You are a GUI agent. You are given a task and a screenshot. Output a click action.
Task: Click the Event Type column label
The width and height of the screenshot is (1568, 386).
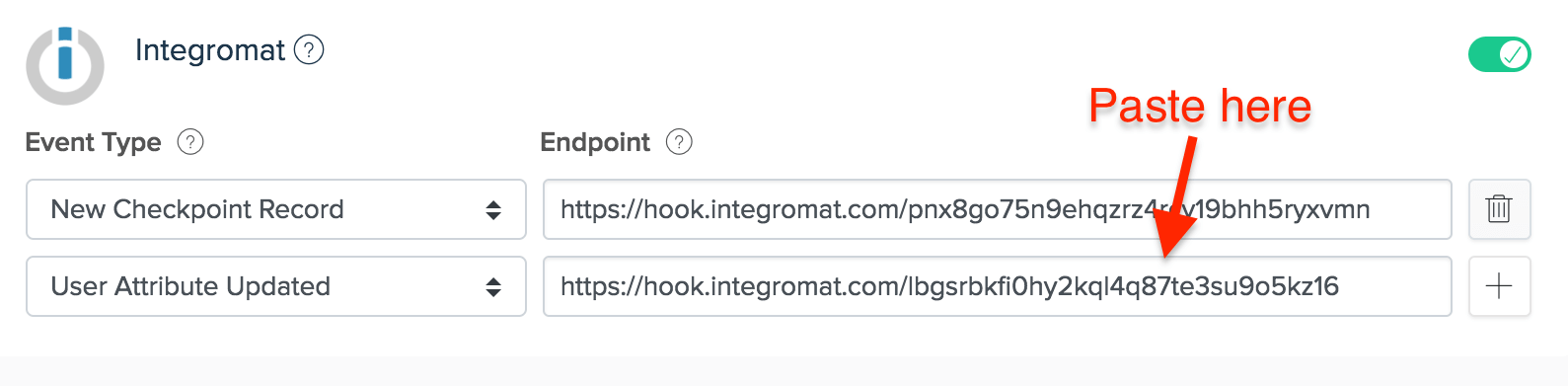click(93, 142)
